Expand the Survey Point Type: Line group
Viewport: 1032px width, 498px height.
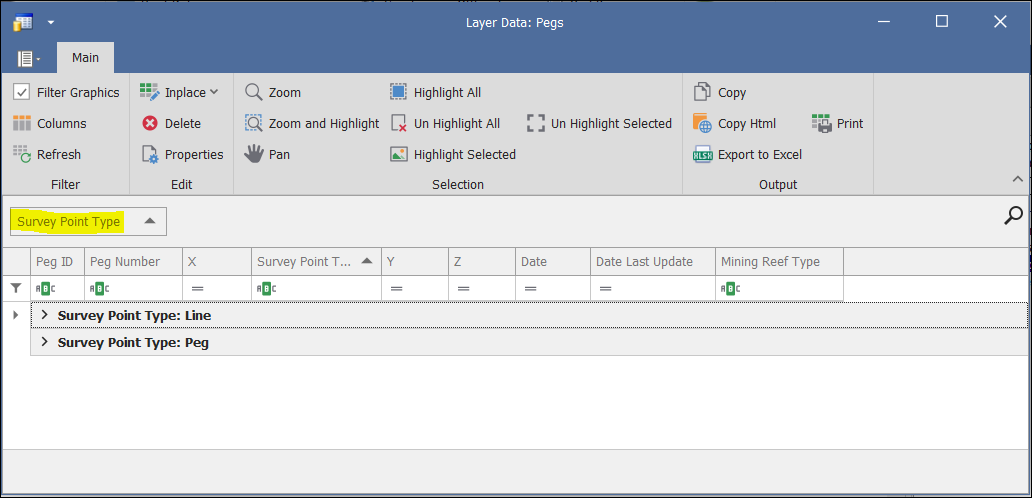click(x=44, y=315)
